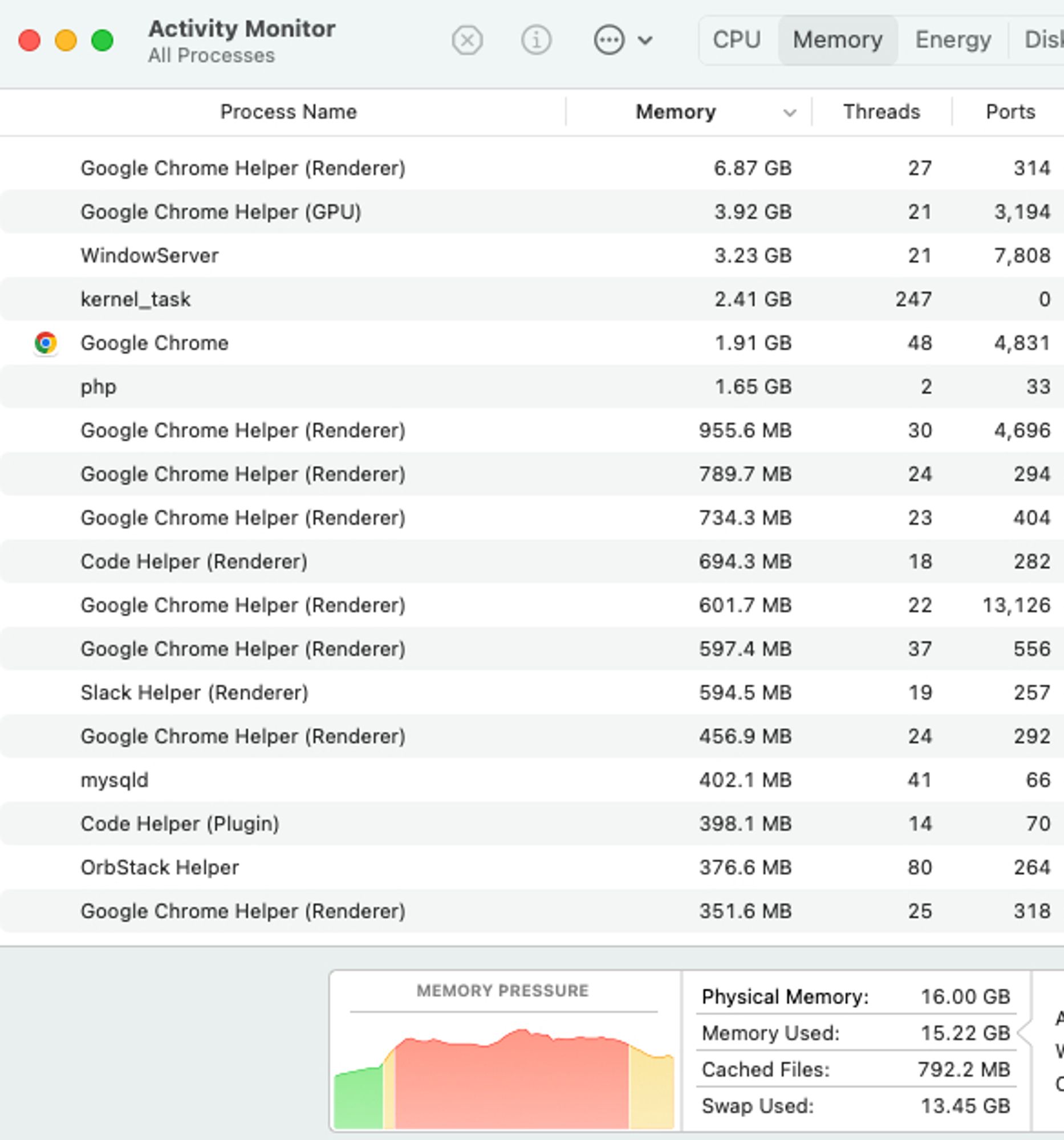Click the 3.92 GB memory value
The image size is (1064, 1140).
(753, 211)
